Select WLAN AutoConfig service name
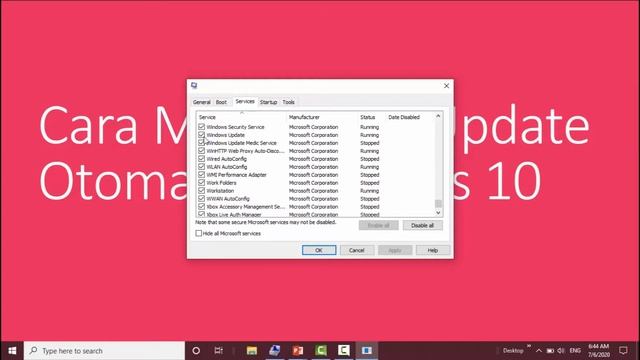640x360 pixels. click(x=227, y=167)
